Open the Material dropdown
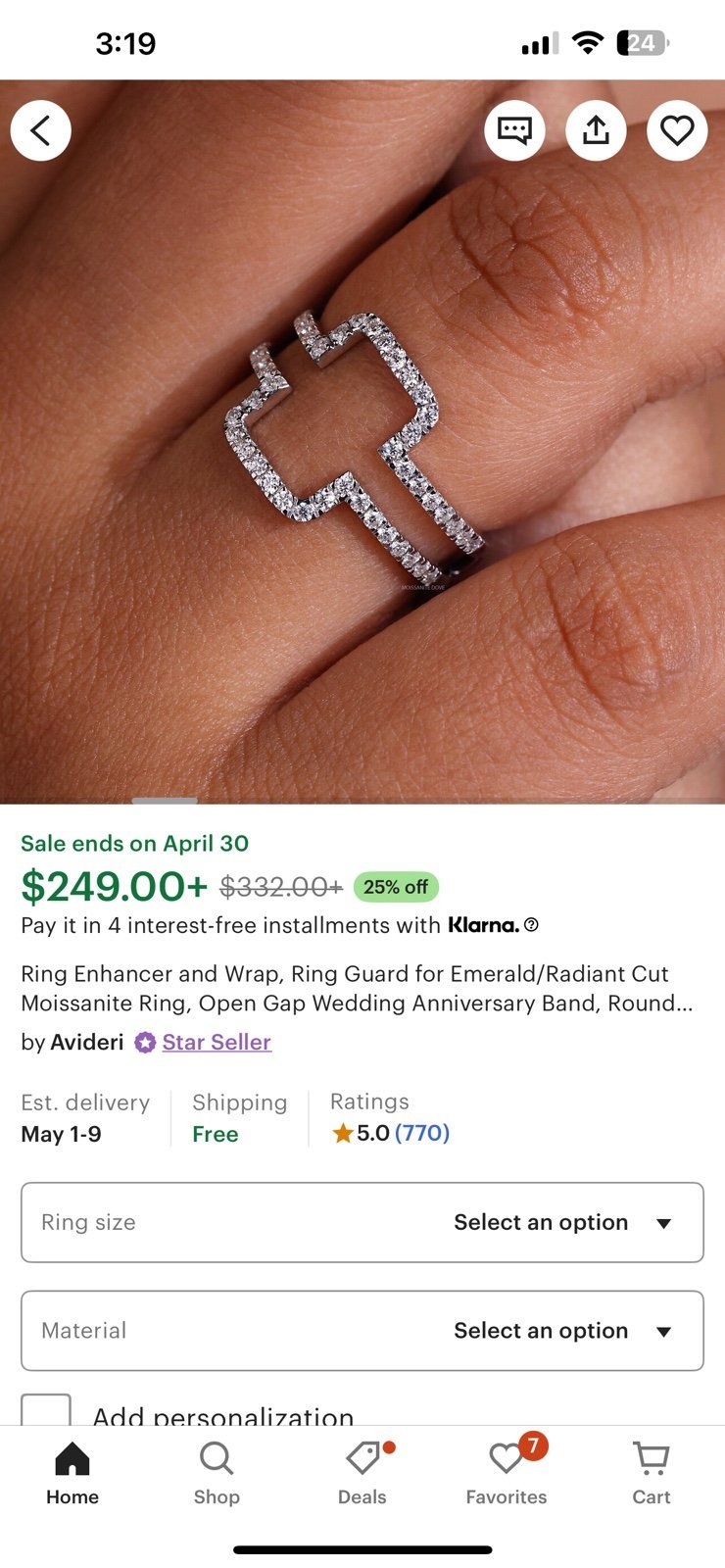Screen dimensions: 725x1568 tap(362, 1331)
